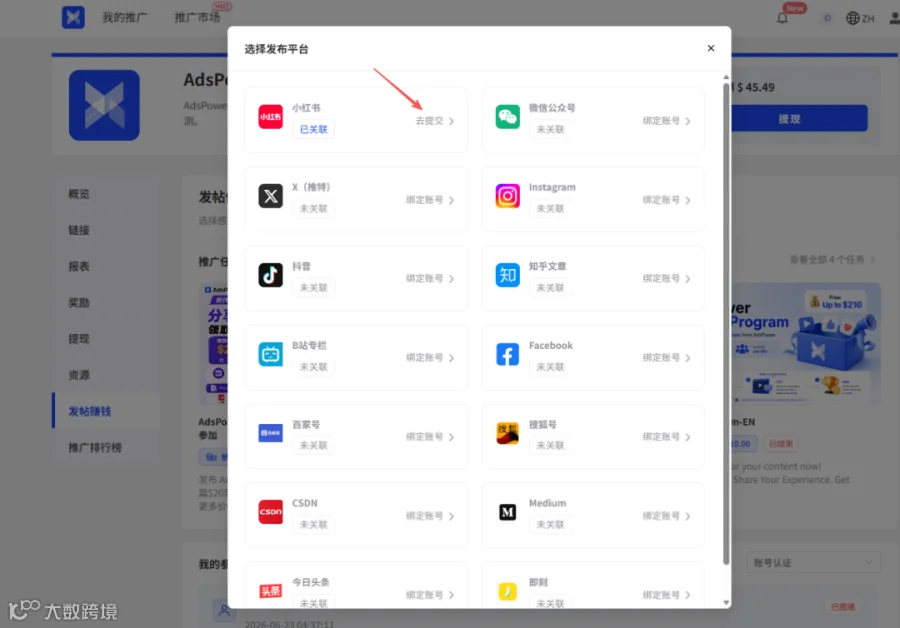Image resolution: width=900 pixels, height=628 pixels.
Task: Click the 未关联 tag under Facebook
Action: click(x=550, y=367)
